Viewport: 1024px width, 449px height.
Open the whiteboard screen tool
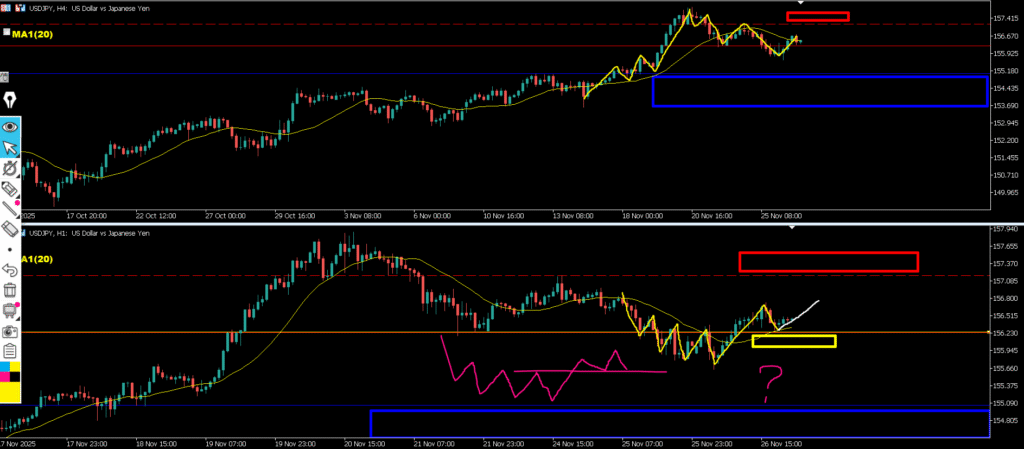coord(10,311)
